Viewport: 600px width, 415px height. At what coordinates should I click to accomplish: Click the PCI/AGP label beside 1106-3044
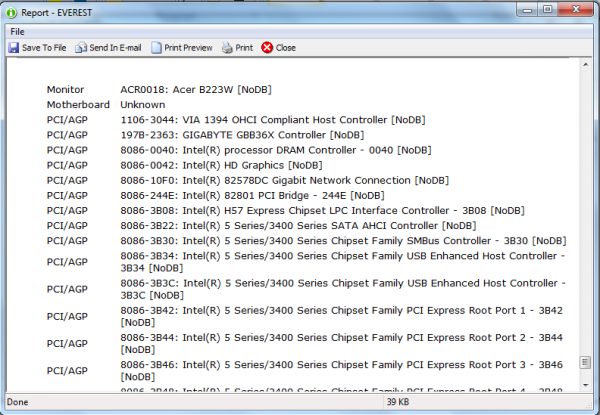pyautogui.click(x=67, y=120)
